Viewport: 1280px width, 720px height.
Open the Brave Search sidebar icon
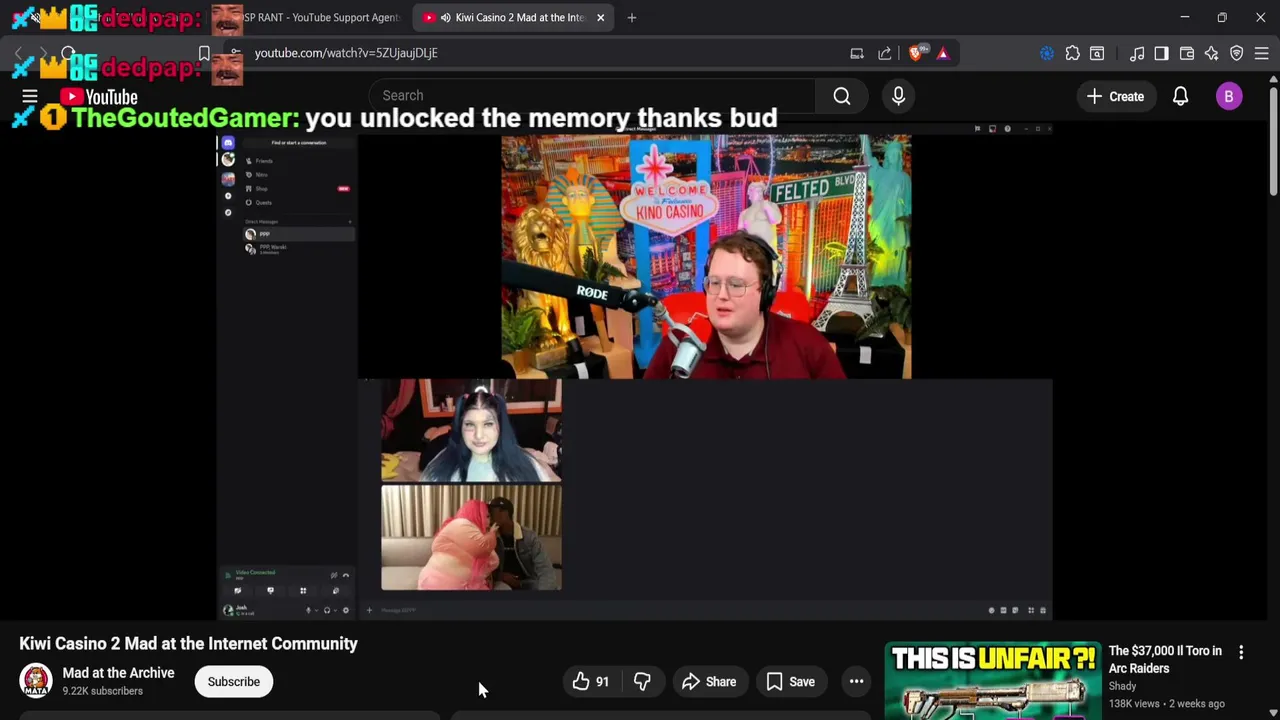point(1097,53)
